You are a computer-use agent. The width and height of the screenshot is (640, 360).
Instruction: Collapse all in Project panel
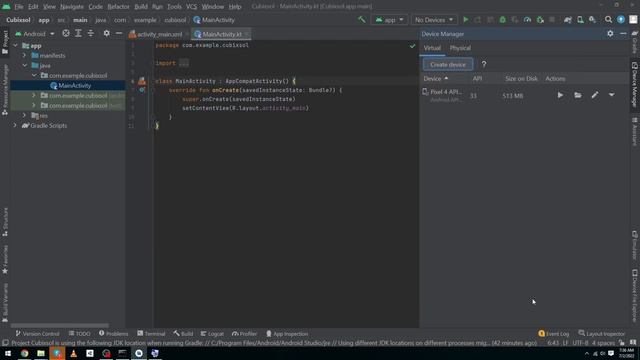(x=91, y=33)
